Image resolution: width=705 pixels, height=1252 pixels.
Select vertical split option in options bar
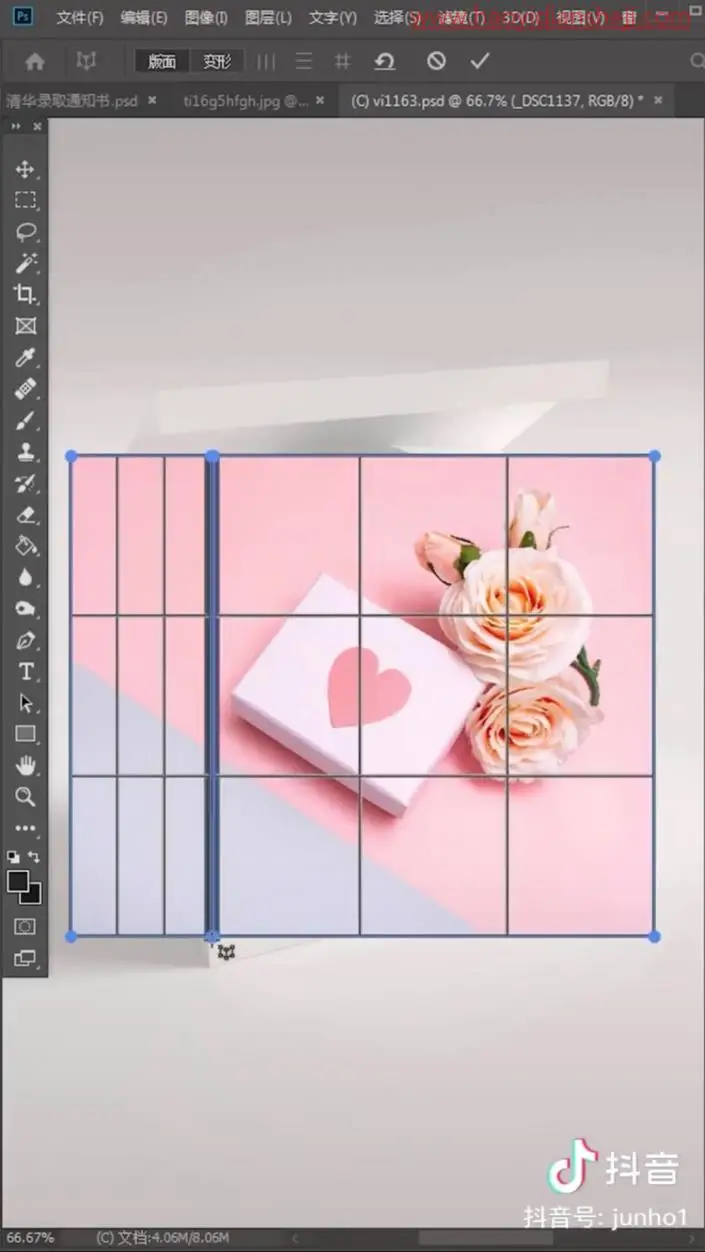pyautogui.click(x=266, y=62)
